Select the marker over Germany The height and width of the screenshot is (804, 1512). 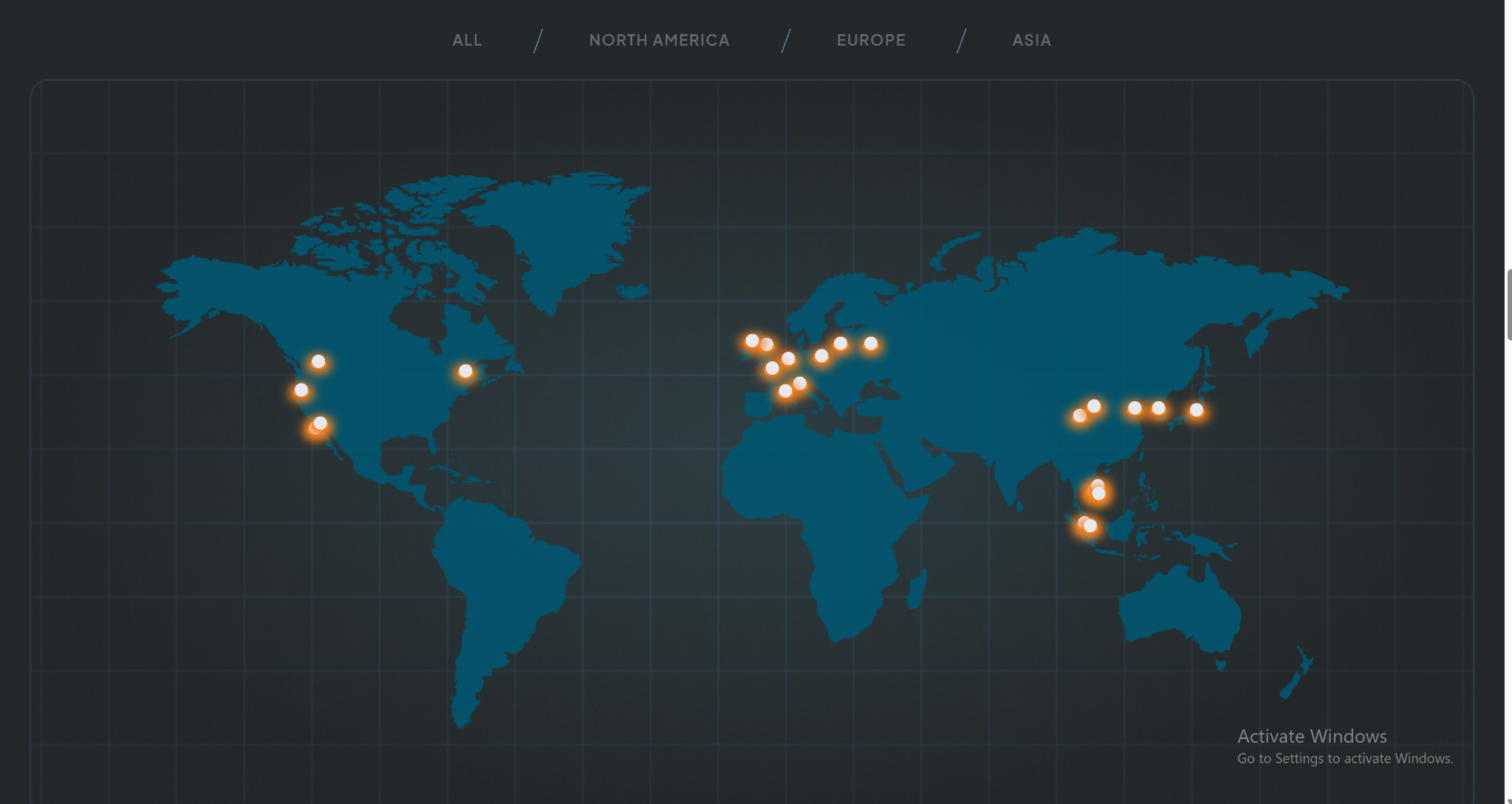(x=821, y=356)
